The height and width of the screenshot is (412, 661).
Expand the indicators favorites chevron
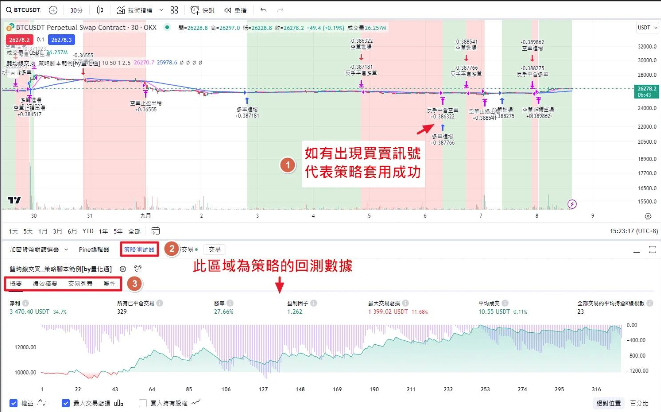coord(161,10)
